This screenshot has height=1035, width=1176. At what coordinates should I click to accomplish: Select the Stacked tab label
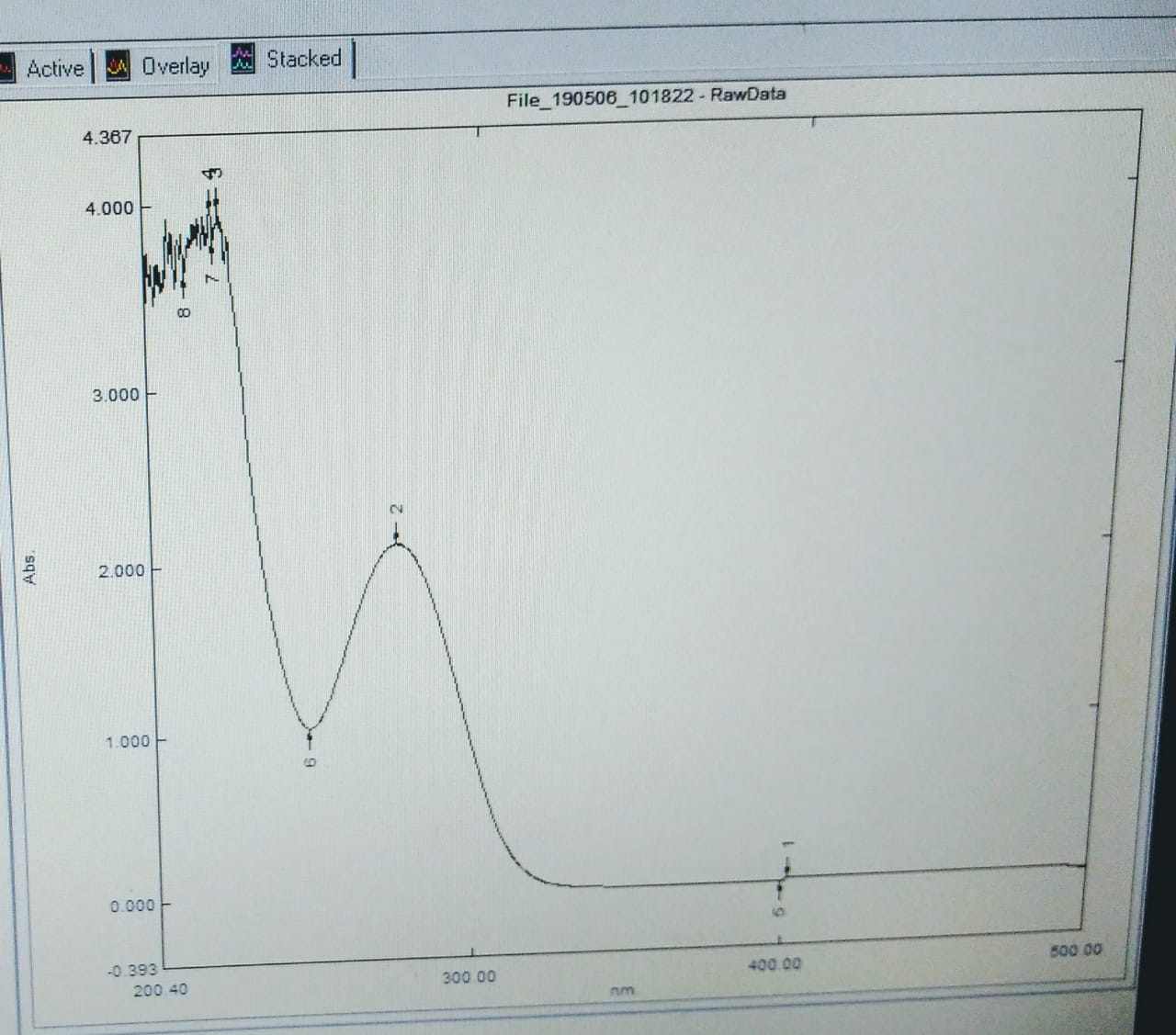tap(303, 59)
